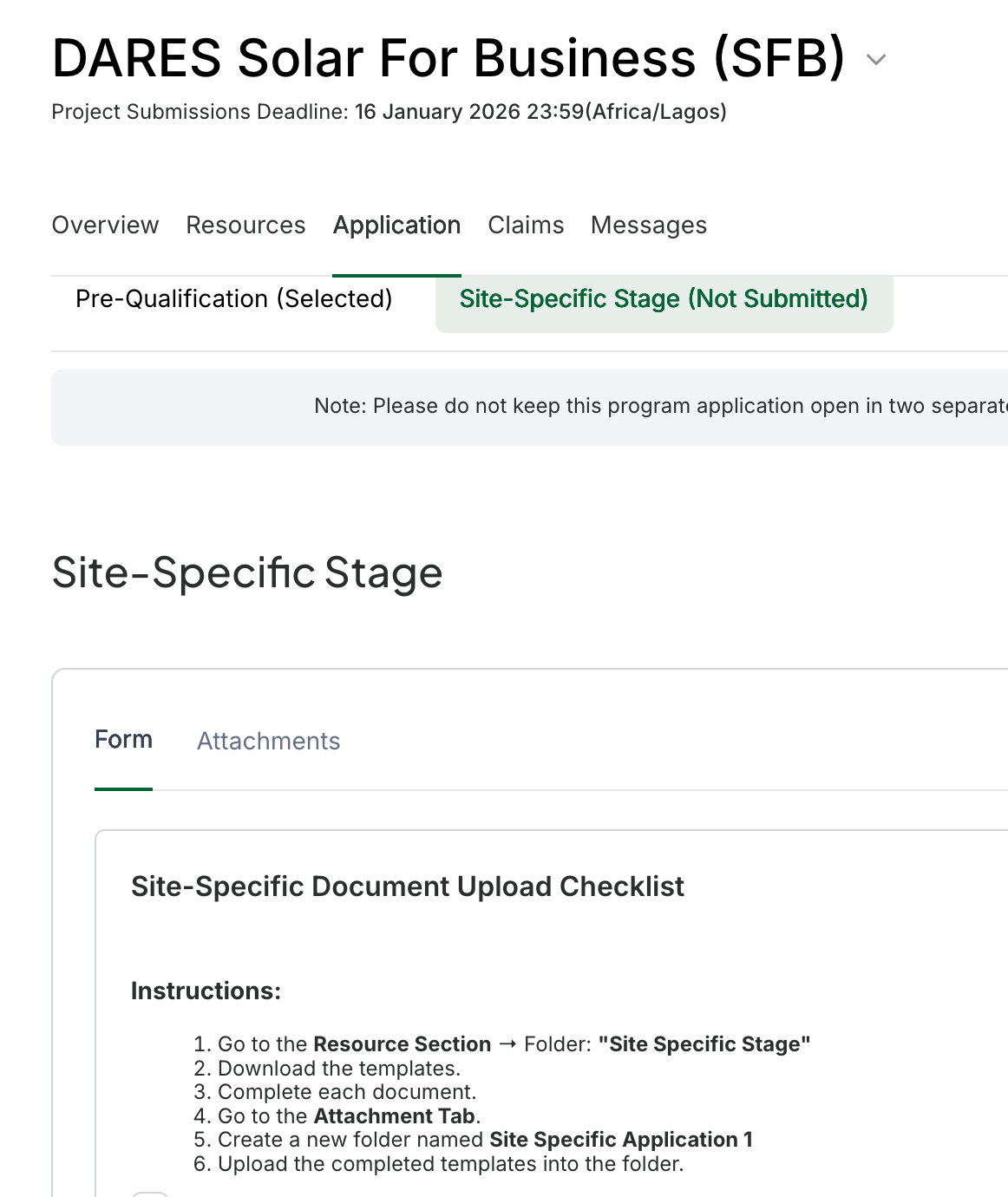Switch to the Attachments sub-tab
The height and width of the screenshot is (1197, 1008).
coord(268,741)
